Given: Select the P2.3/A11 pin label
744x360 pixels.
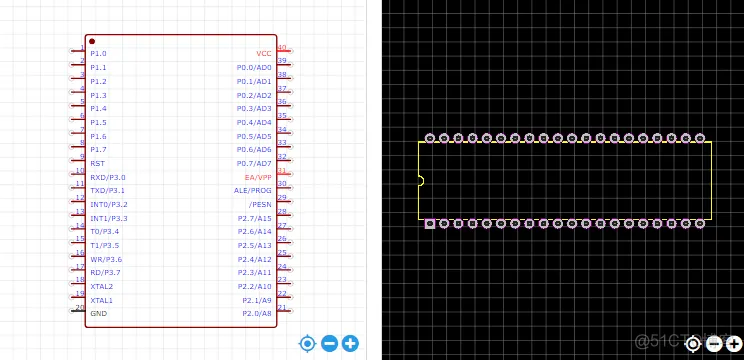Looking at the screenshot, I should tap(255, 273).
